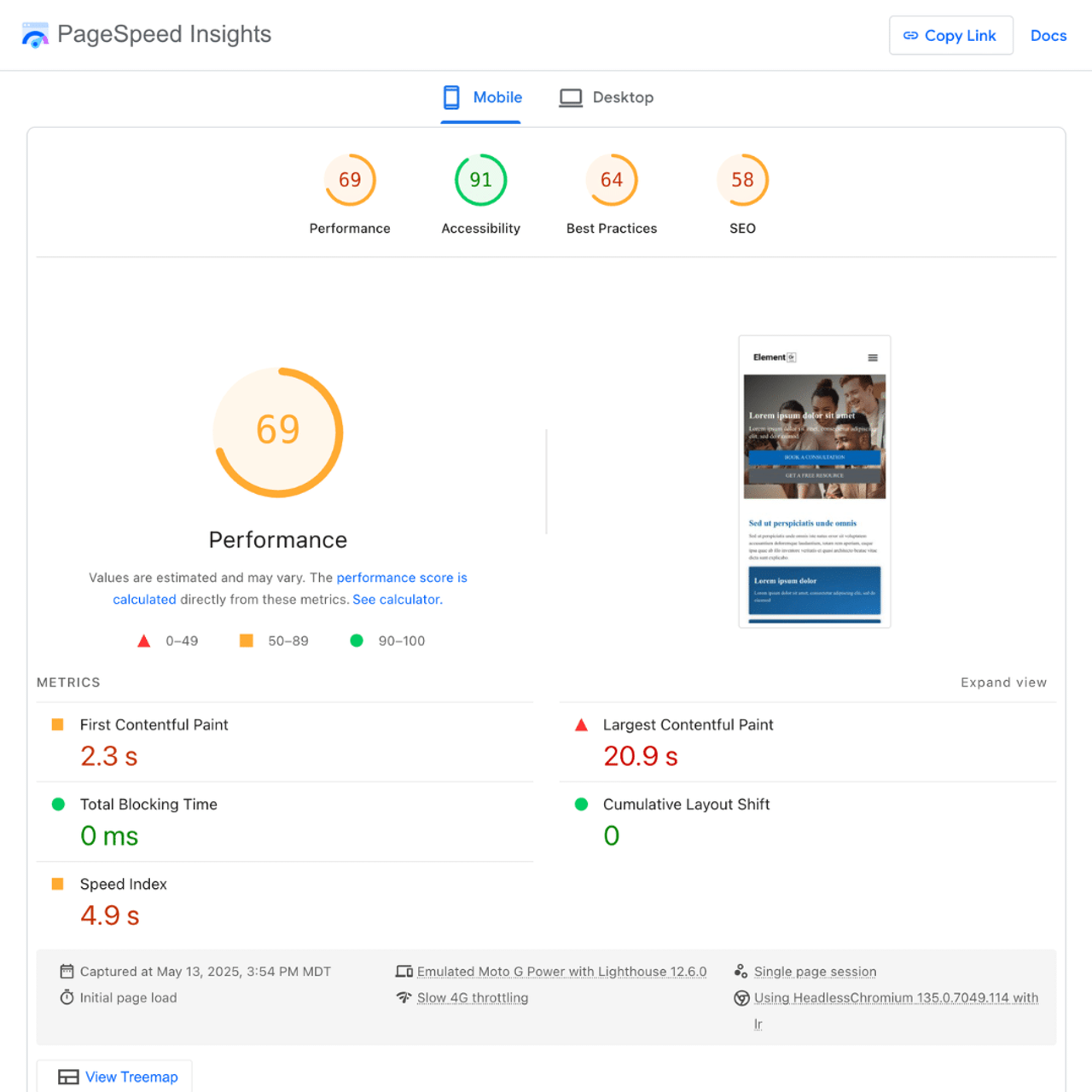The image size is (1092, 1092).
Task: Click the METRICS section heading
Action: point(68,682)
